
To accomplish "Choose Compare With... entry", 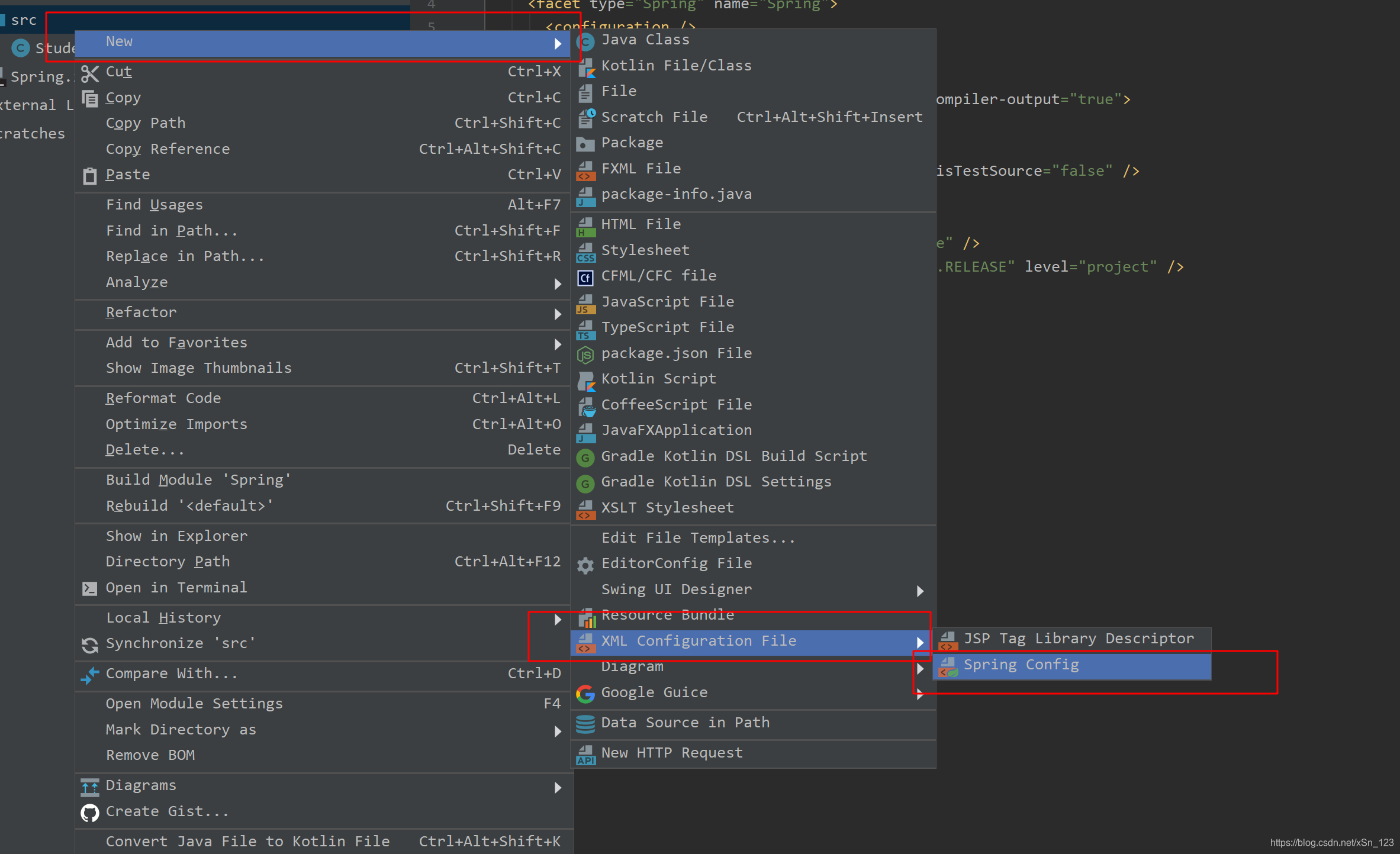I will click(x=324, y=673).
